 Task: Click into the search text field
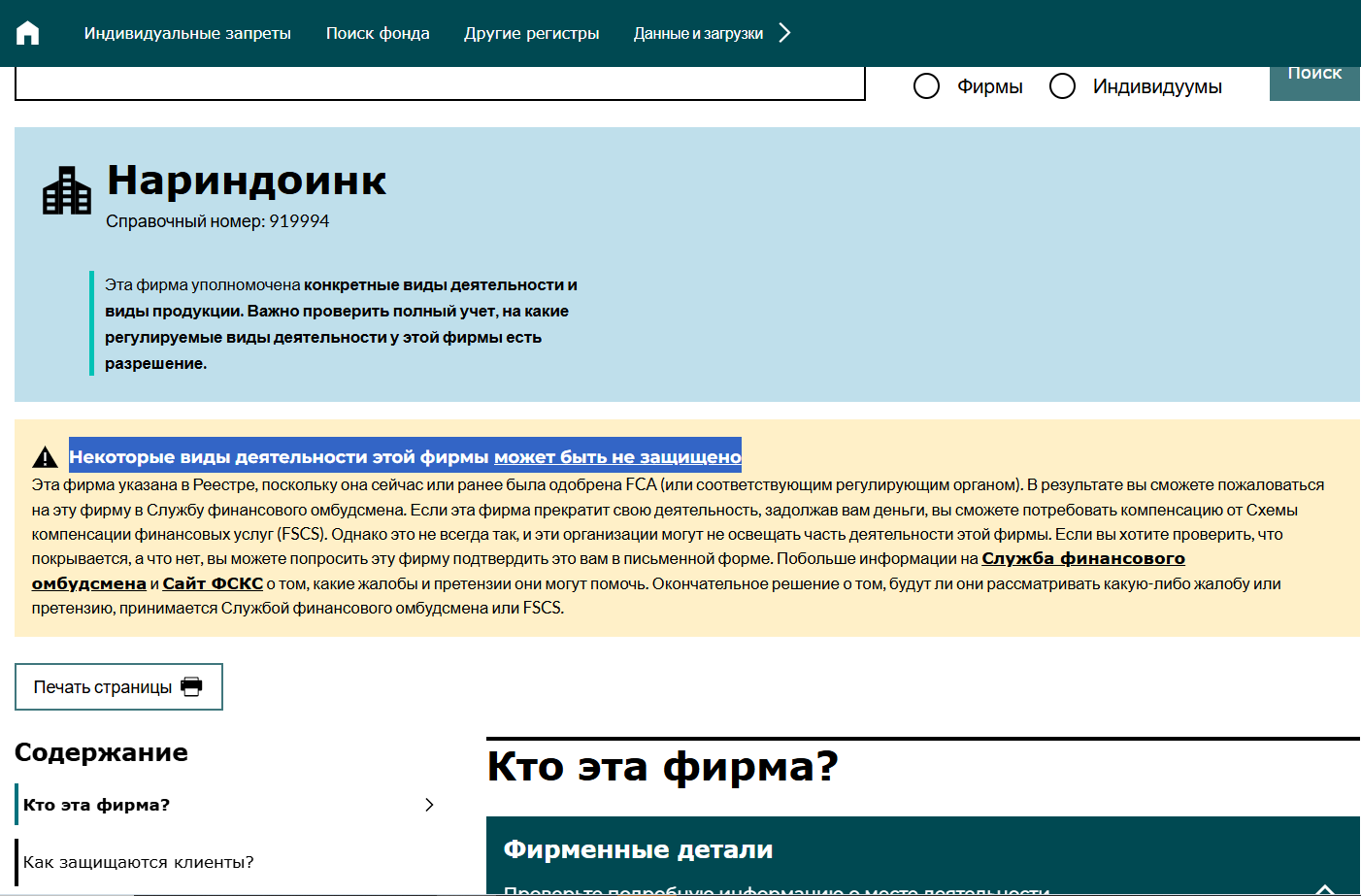click(x=440, y=83)
